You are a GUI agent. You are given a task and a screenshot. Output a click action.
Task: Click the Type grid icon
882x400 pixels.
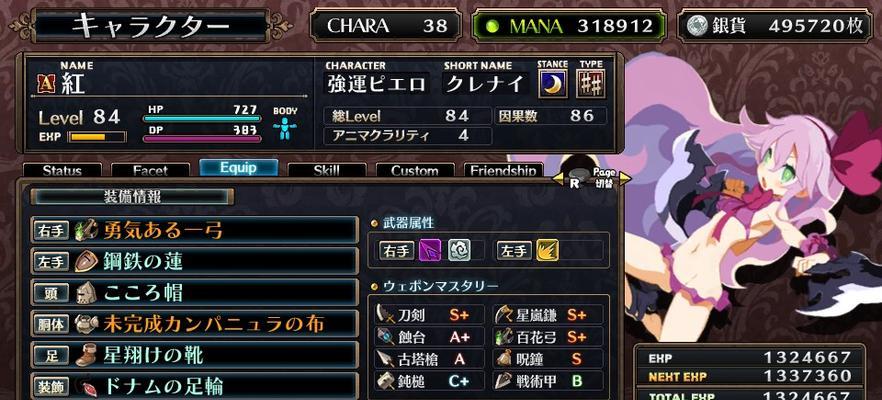pos(591,84)
